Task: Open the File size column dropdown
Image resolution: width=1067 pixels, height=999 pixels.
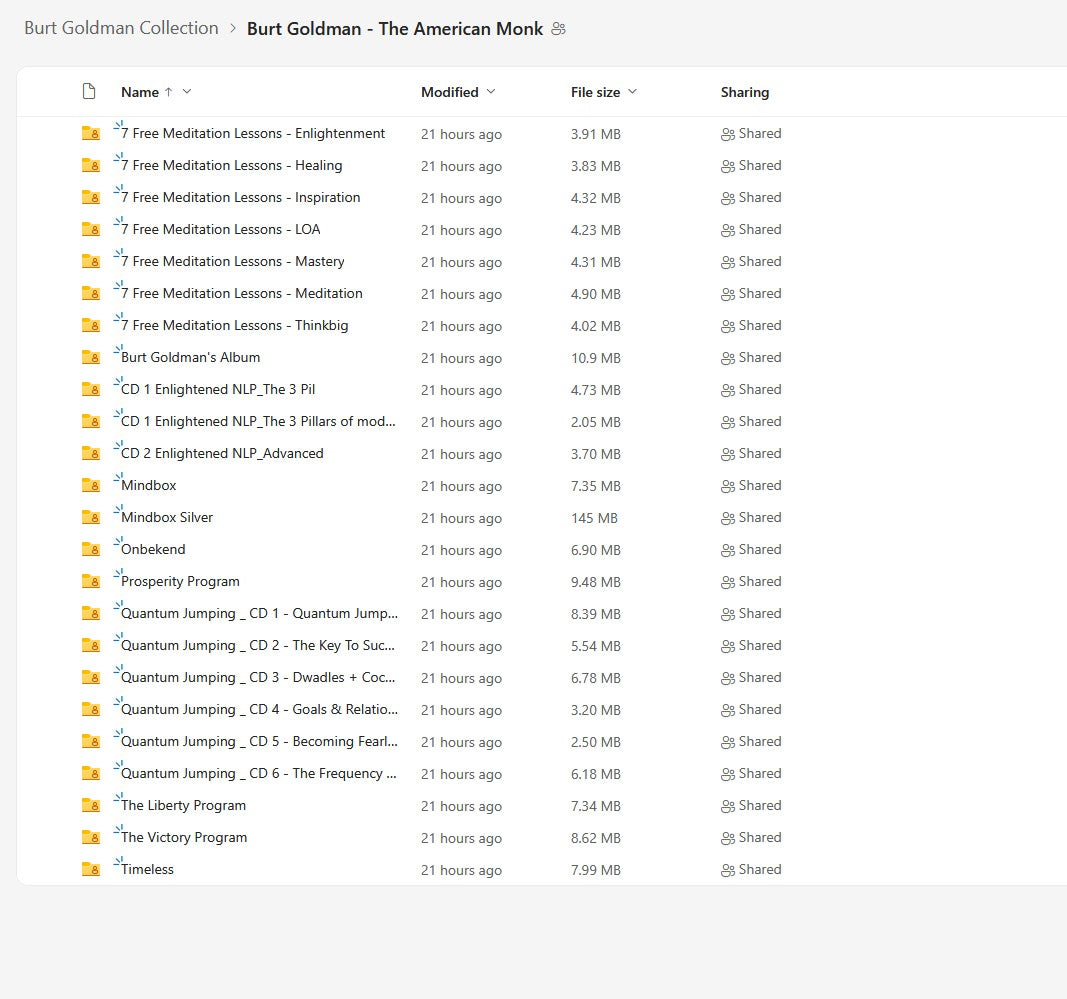Action: (x=632, y=92)
